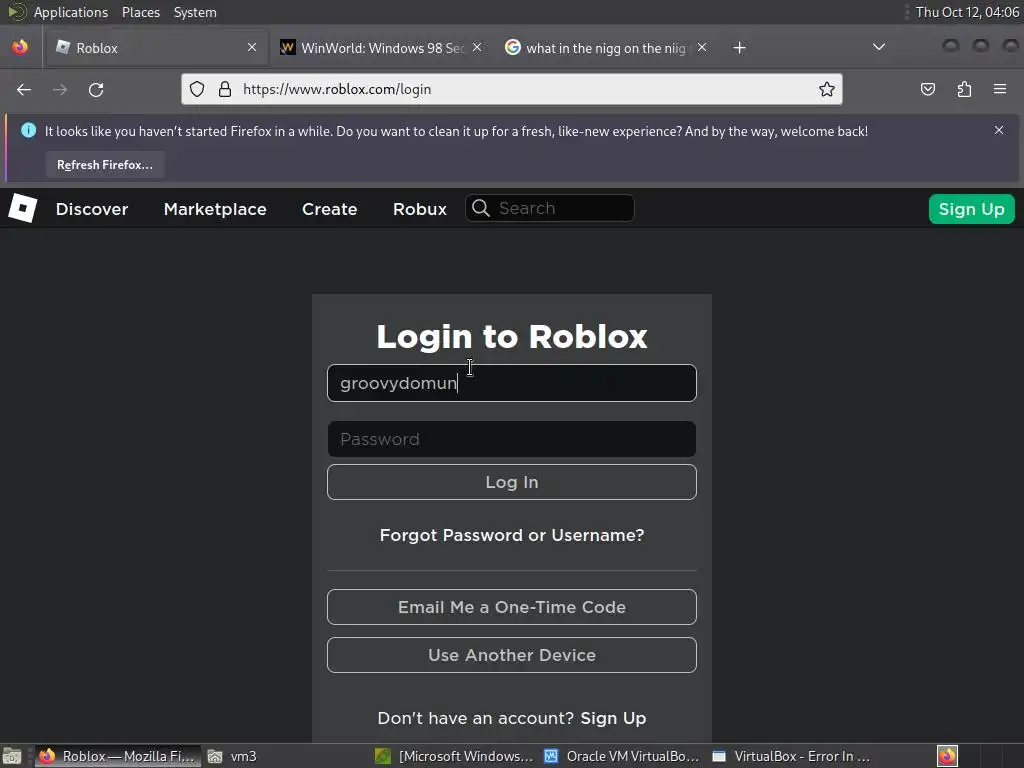Click the search magnifier icon

pos(481,208)
